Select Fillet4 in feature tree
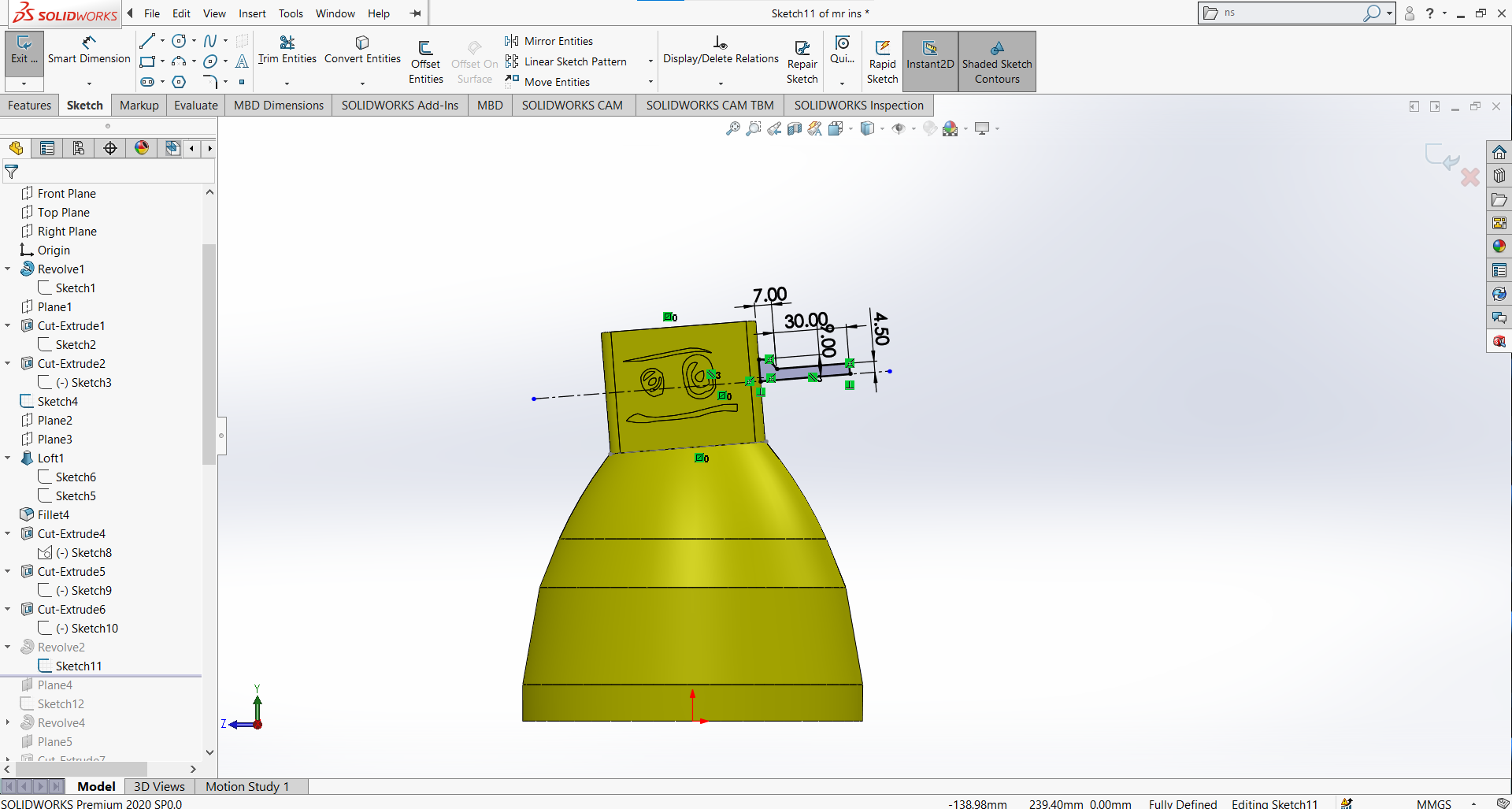This screenshot has width=1512, height=809. pos(54,515)
